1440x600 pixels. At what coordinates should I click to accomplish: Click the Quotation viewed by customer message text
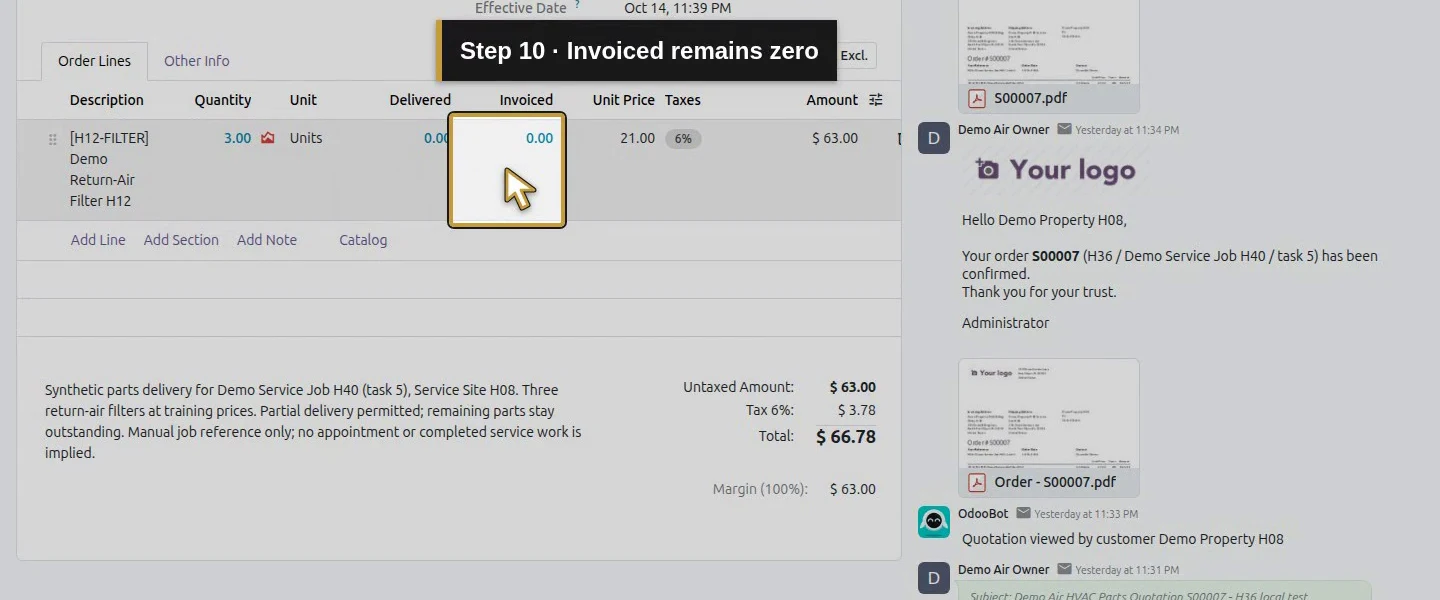coord(1123,539)
